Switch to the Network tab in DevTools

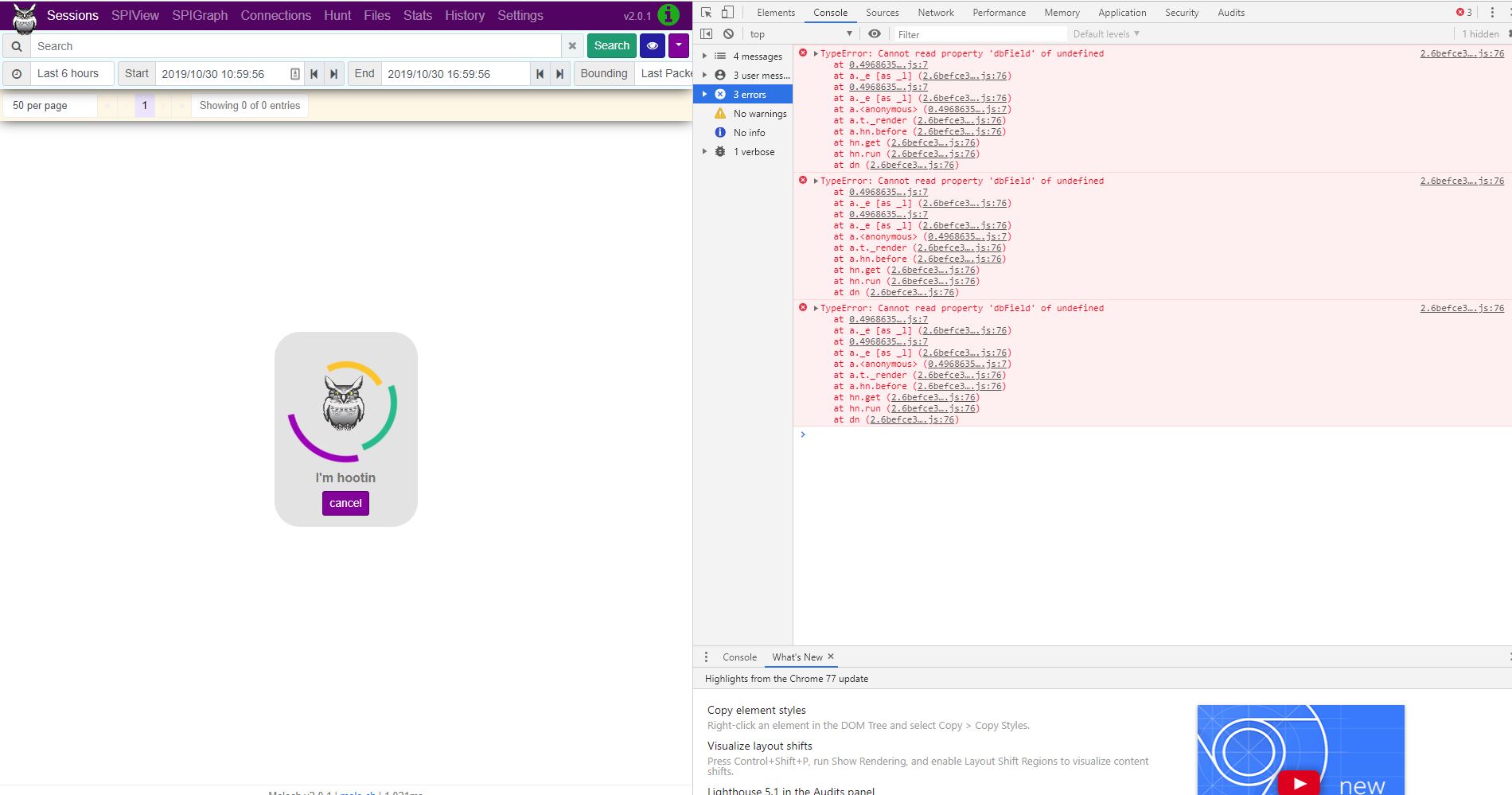(935, 12)
